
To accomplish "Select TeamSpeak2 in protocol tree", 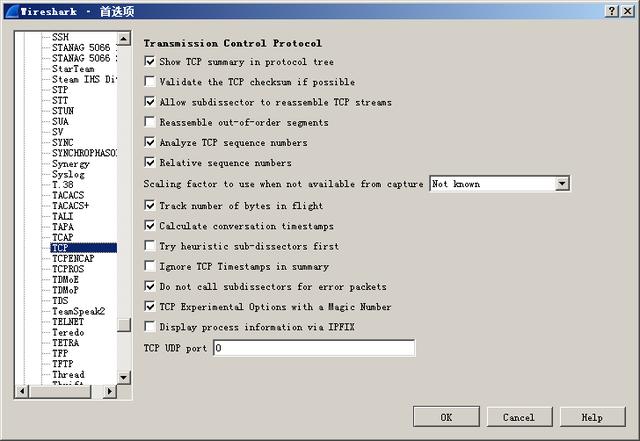I will tap(78, 311).
